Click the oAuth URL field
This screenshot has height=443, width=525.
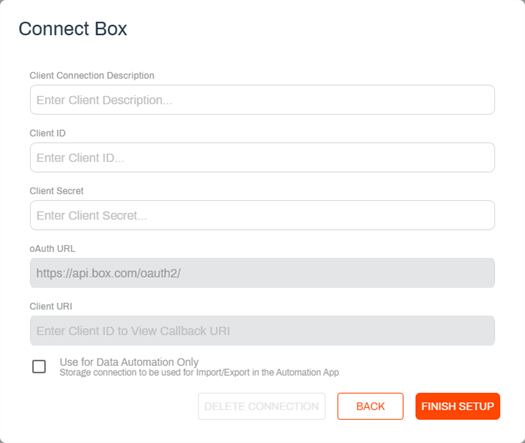pyautogui.click(x=262, y=273)
